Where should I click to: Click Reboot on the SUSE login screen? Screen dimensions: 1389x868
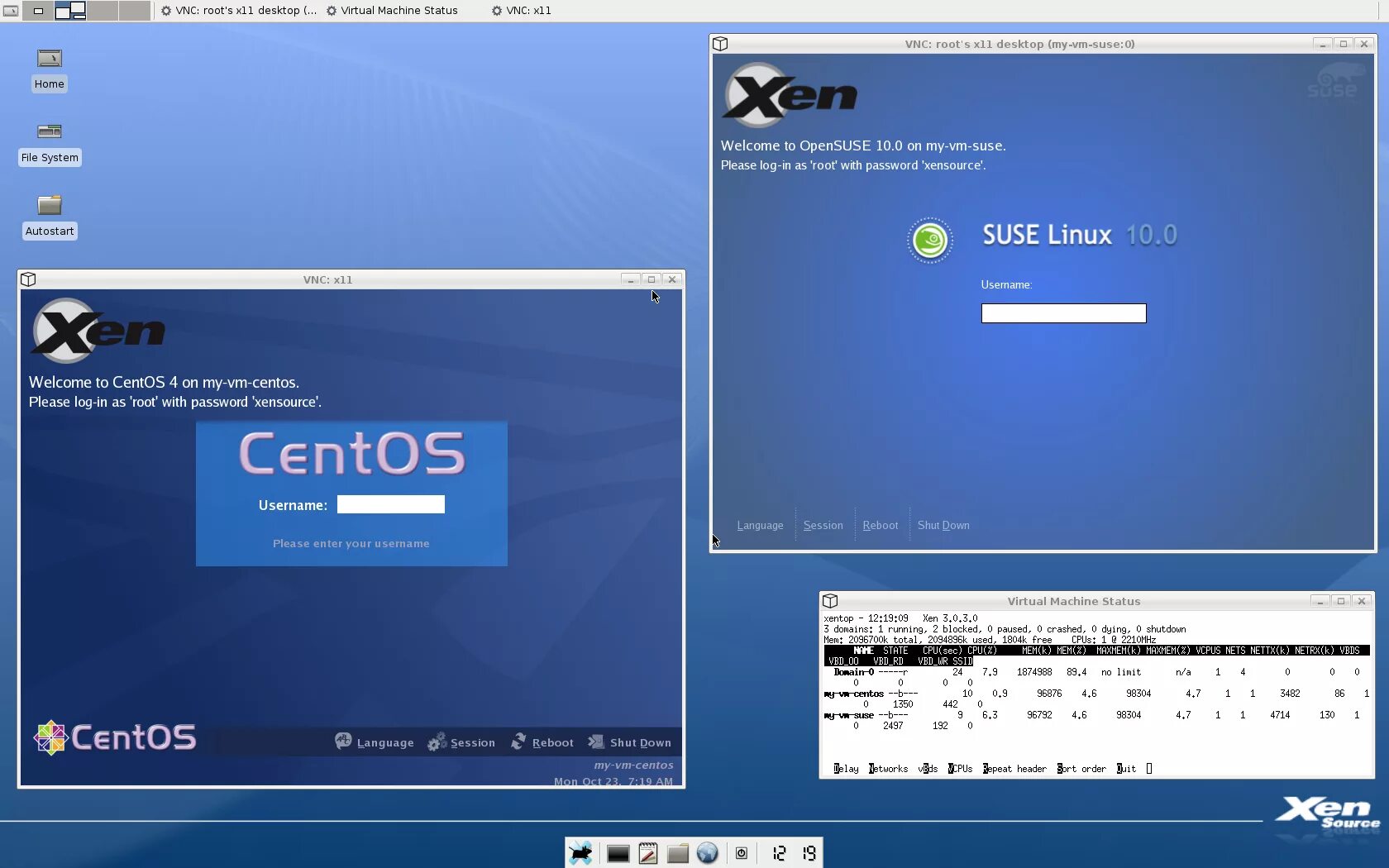(x=881, y=526)
